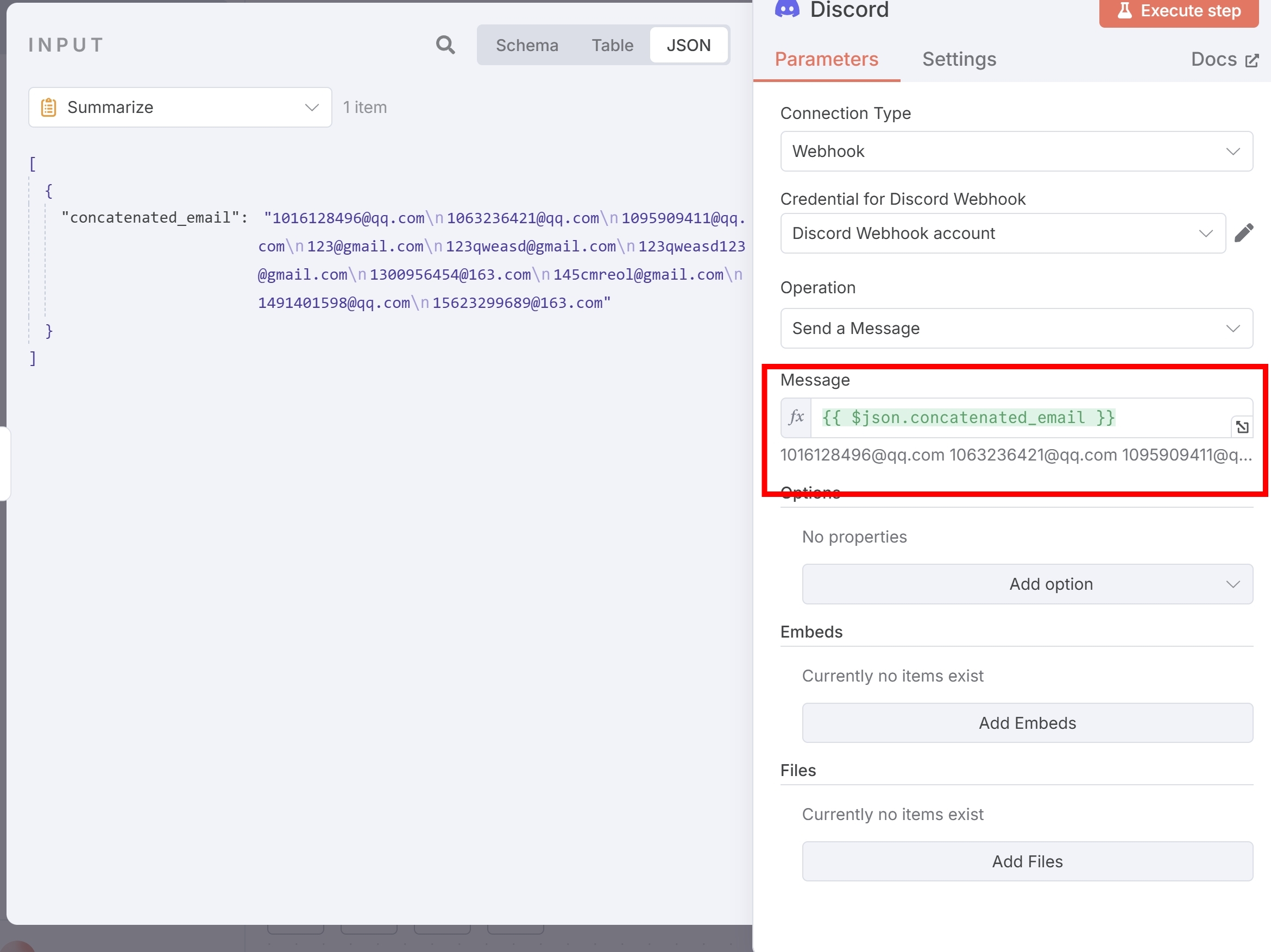Click the Embeds section heading

pos(811,632)
